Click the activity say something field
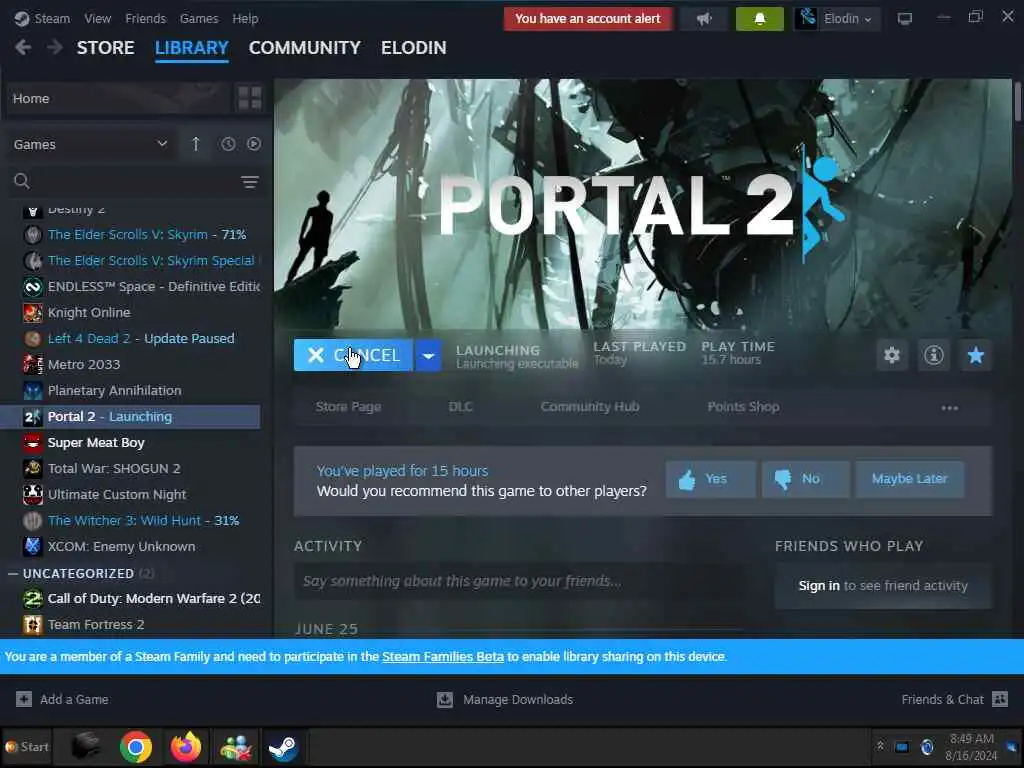The width and height of the screenshot is (1024, 768). 519,581
